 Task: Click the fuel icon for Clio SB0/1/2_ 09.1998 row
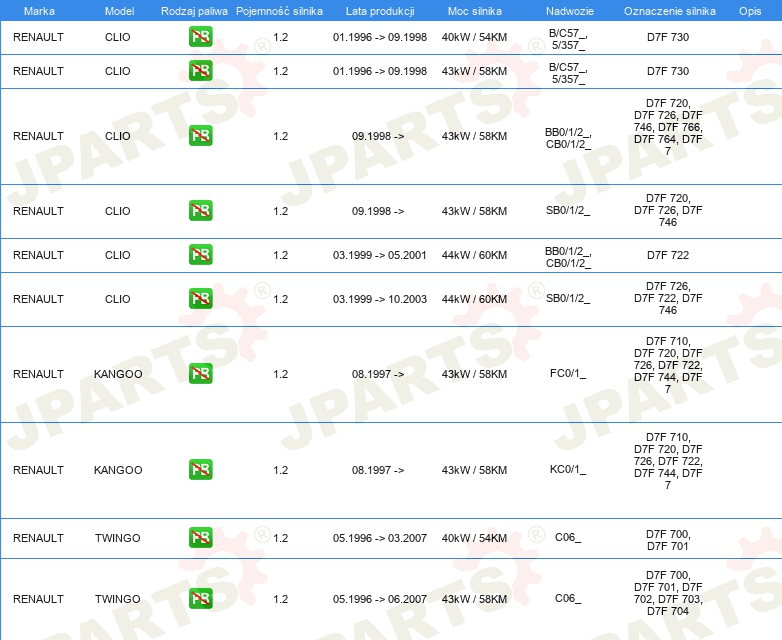pos(200,211)
